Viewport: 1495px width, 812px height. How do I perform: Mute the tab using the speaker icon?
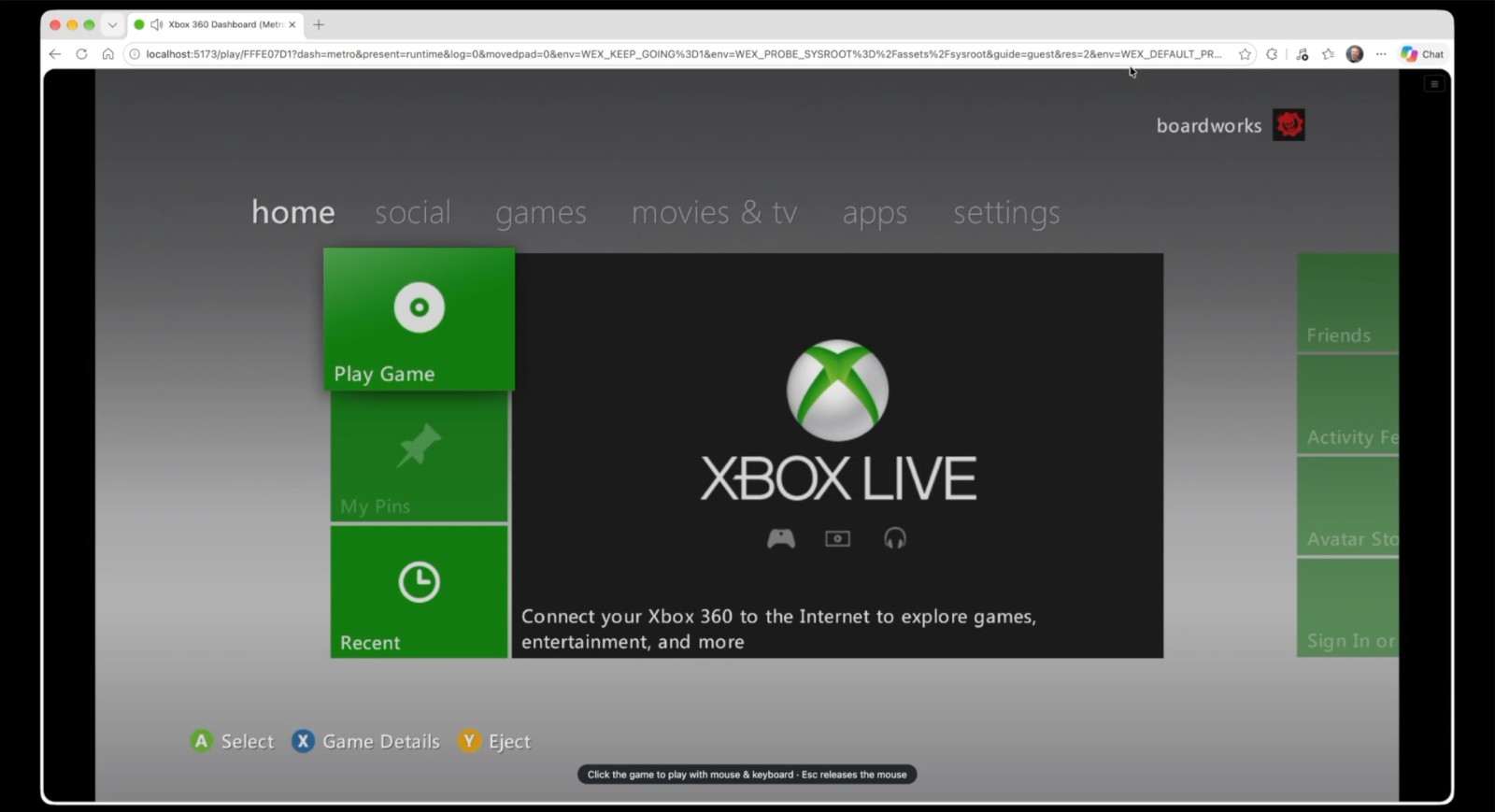pos(156,24)
